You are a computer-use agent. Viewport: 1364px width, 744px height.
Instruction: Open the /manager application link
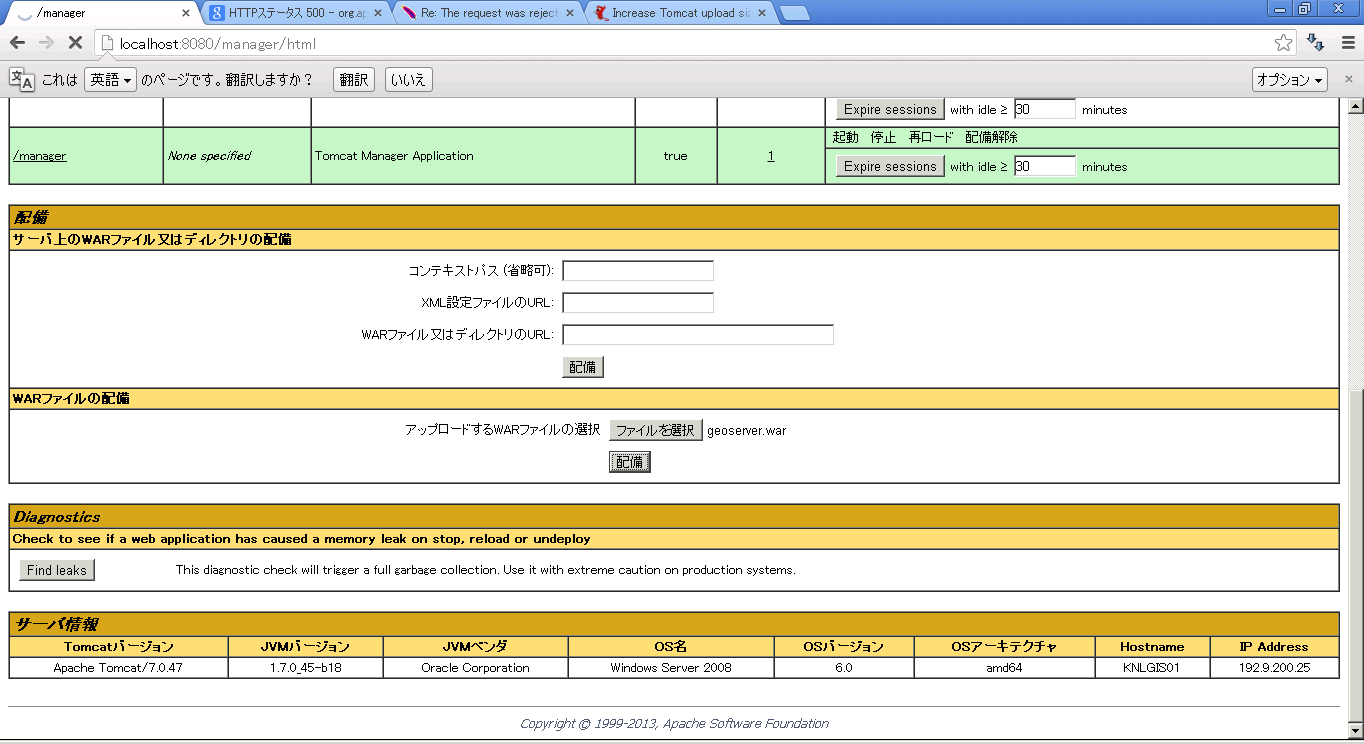40,156
